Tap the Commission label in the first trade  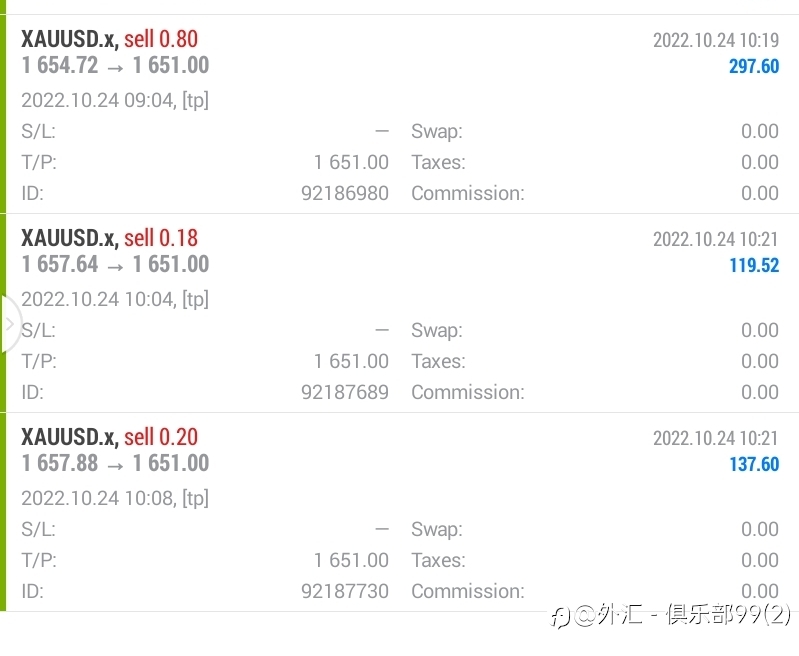[x=468, y=193]
